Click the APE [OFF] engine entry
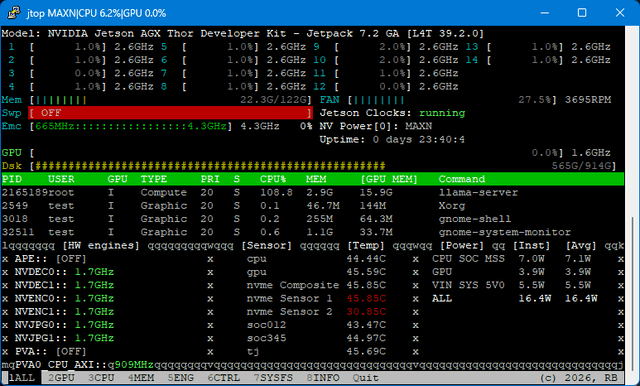This screenshot has height=386, width=640. pos(51,259)
